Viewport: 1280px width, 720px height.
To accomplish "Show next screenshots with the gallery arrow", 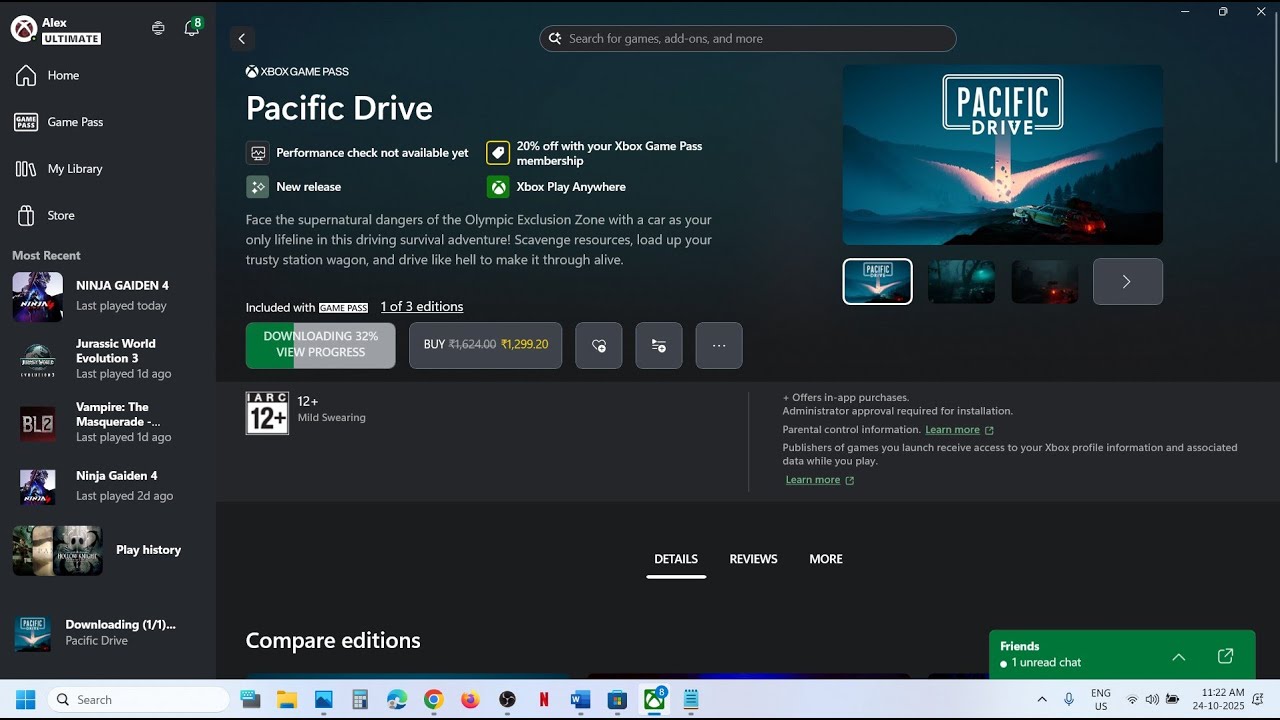I will coord(1127,282).
